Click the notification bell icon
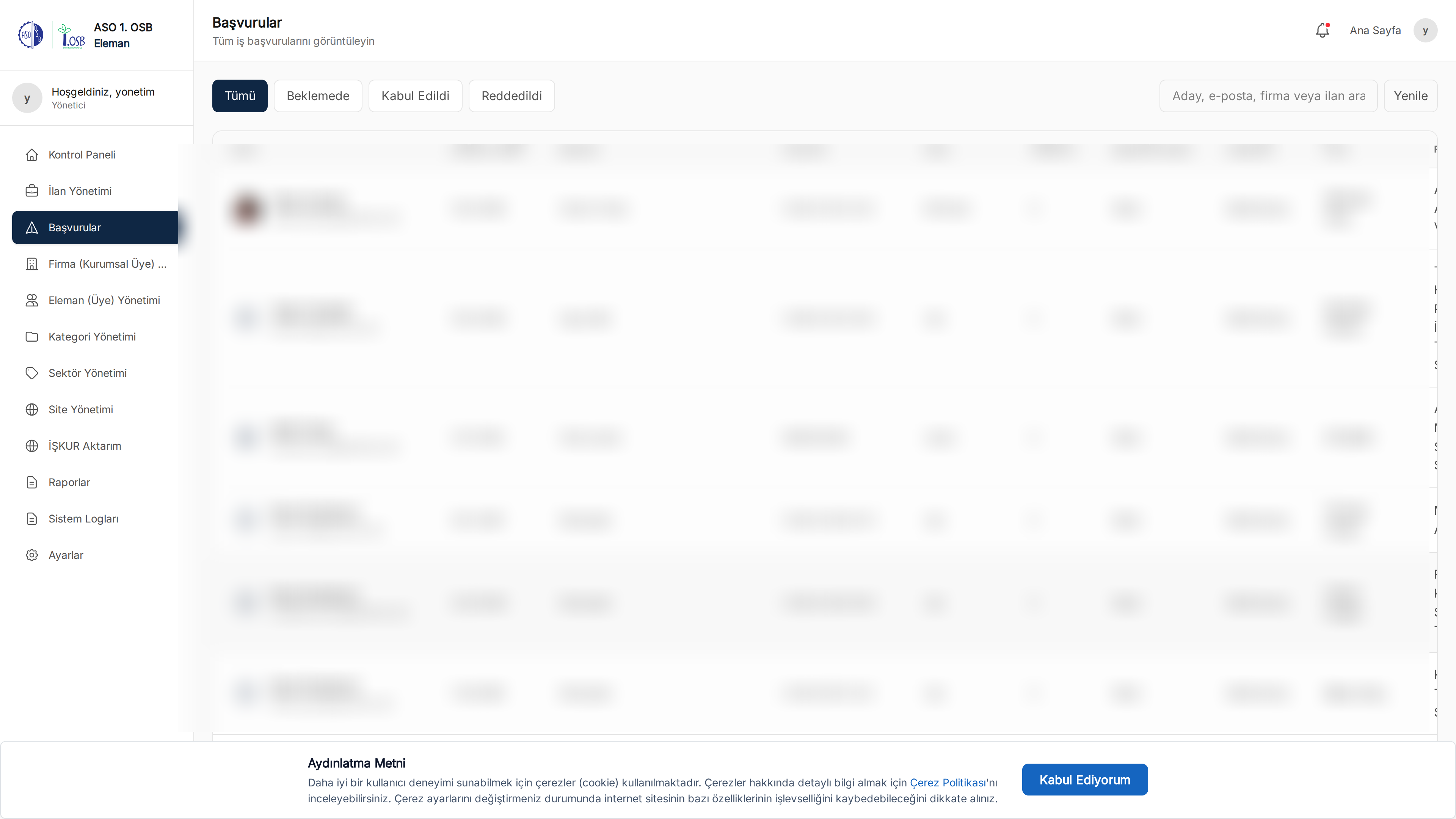 1322,30
